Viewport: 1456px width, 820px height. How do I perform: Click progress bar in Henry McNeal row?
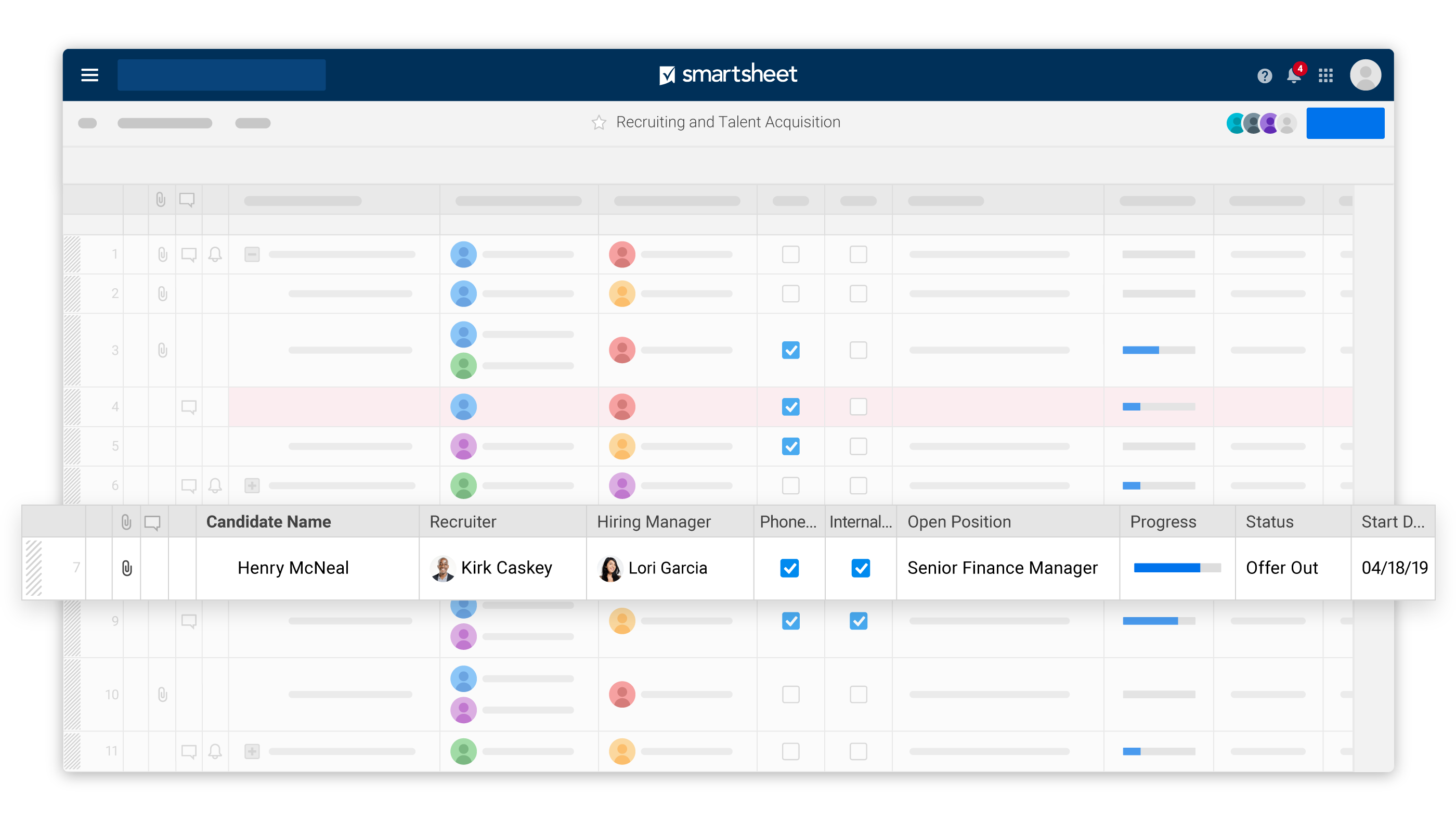click(1177, 568)
